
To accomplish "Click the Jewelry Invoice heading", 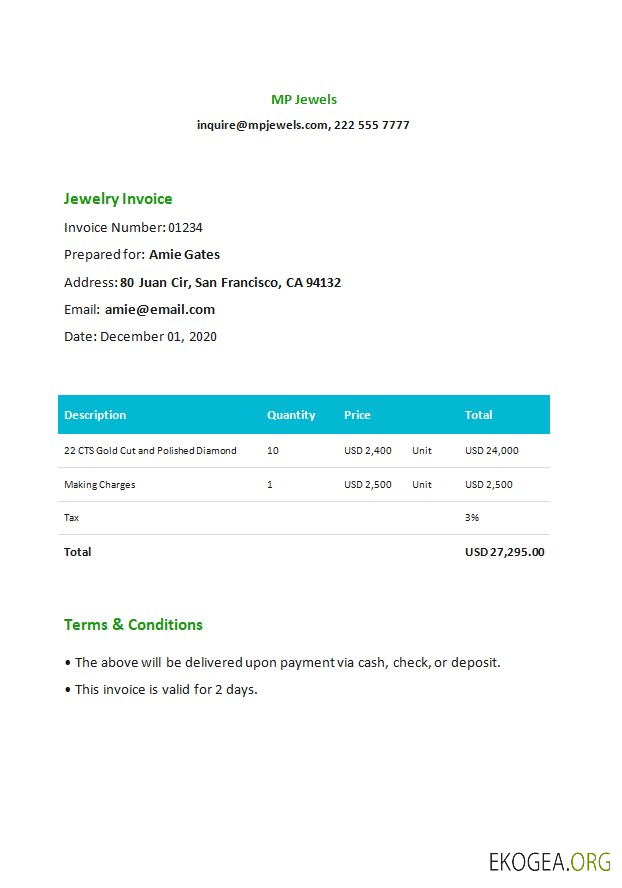I will (118, 199).
